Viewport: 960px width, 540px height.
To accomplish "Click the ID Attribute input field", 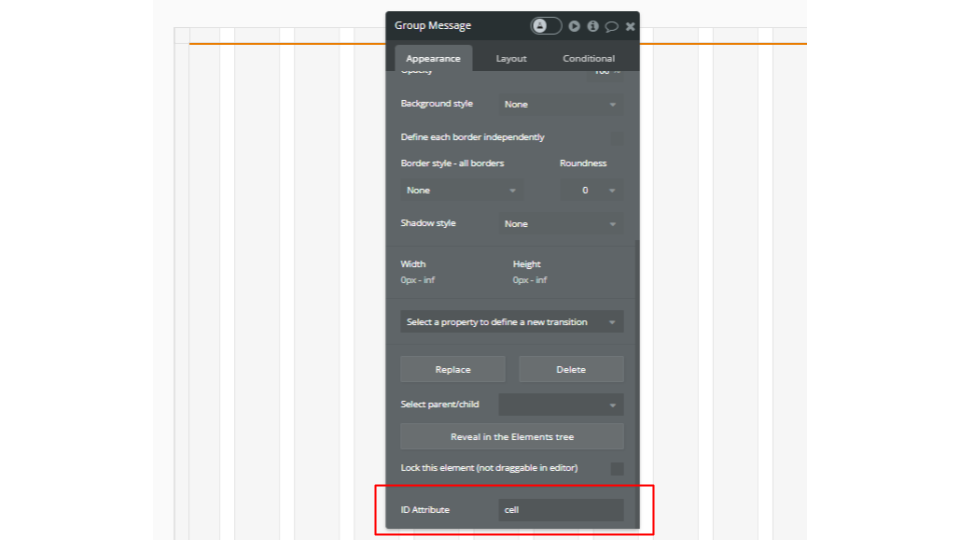I will [x=561, y=509].
